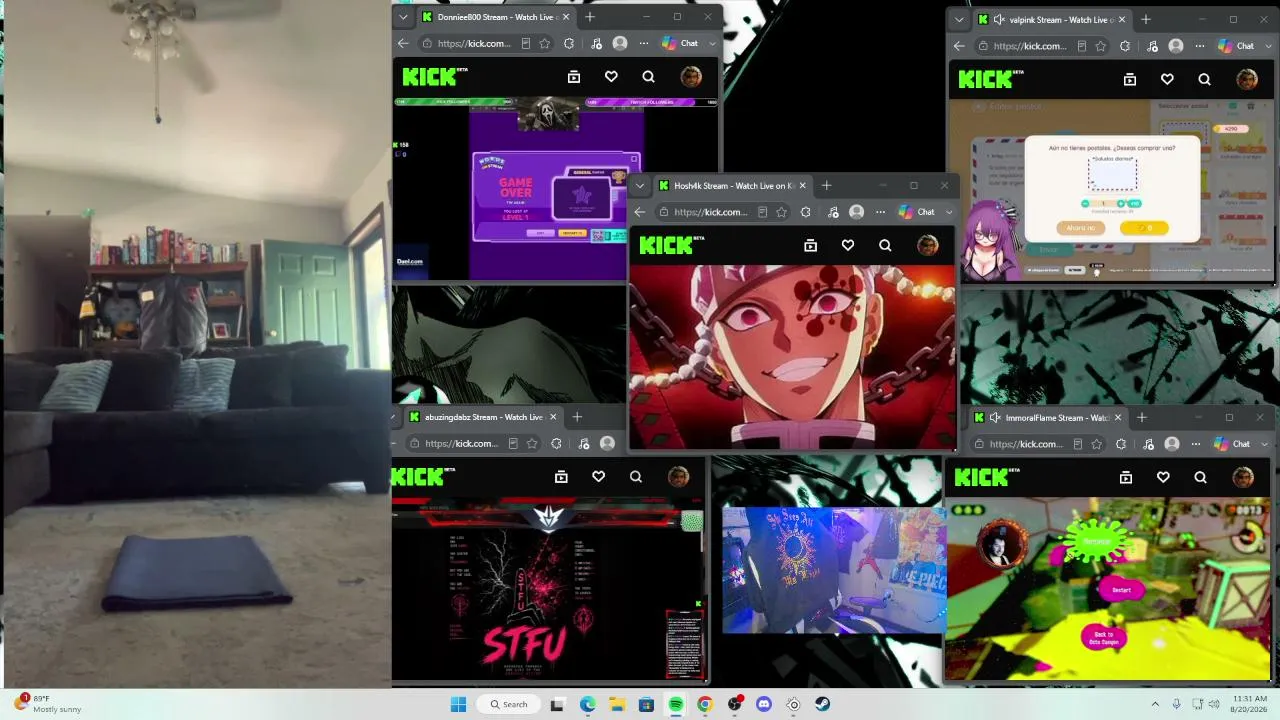Open search in Donniee800 Kick window
1280x720 pixels.
[x=648, y=77]
